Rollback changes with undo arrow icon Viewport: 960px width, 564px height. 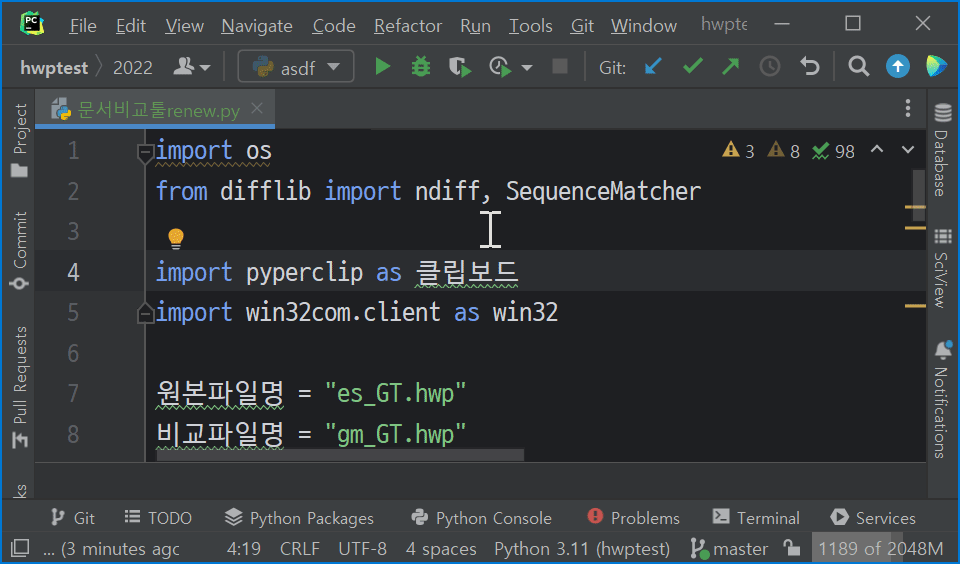tap(809, 66)
